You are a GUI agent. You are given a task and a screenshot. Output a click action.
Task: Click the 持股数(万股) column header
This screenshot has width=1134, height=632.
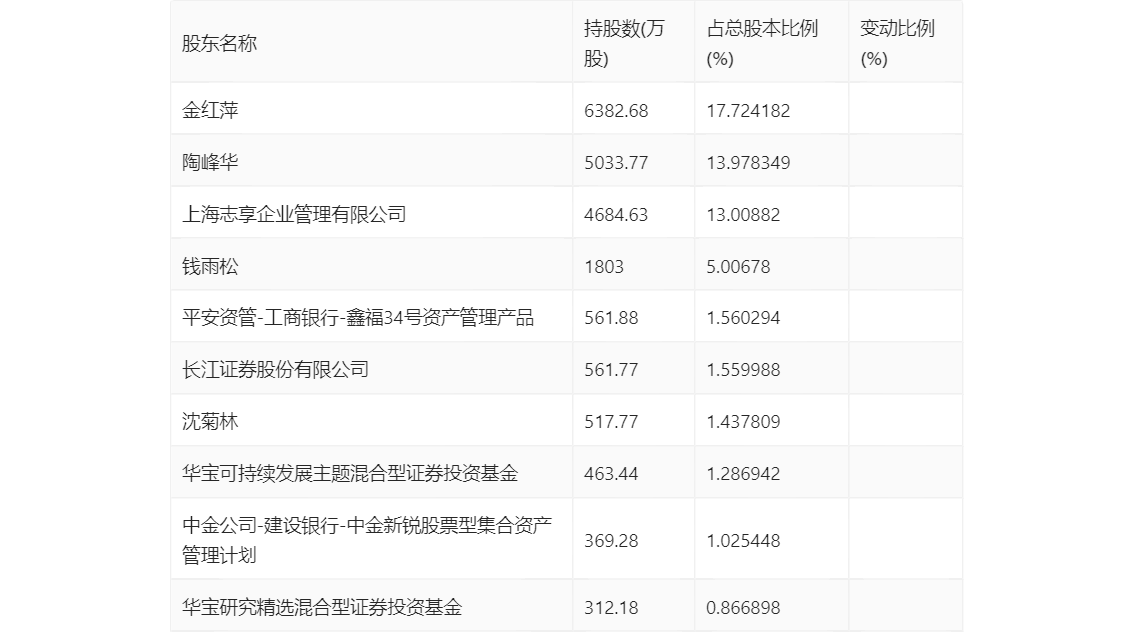(x=623, y=43)
